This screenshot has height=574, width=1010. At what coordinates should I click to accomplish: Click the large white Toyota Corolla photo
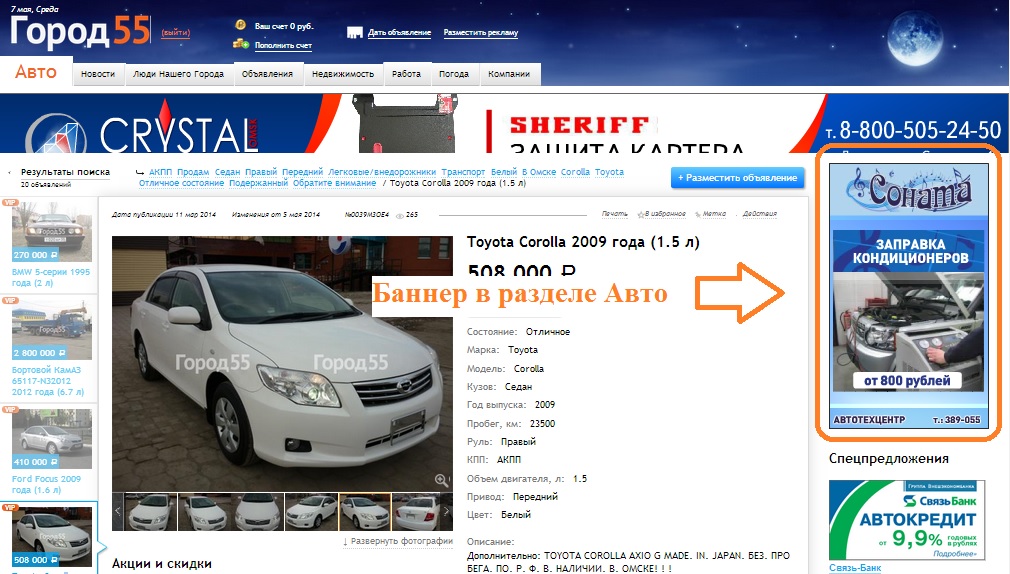pos(282,363)
